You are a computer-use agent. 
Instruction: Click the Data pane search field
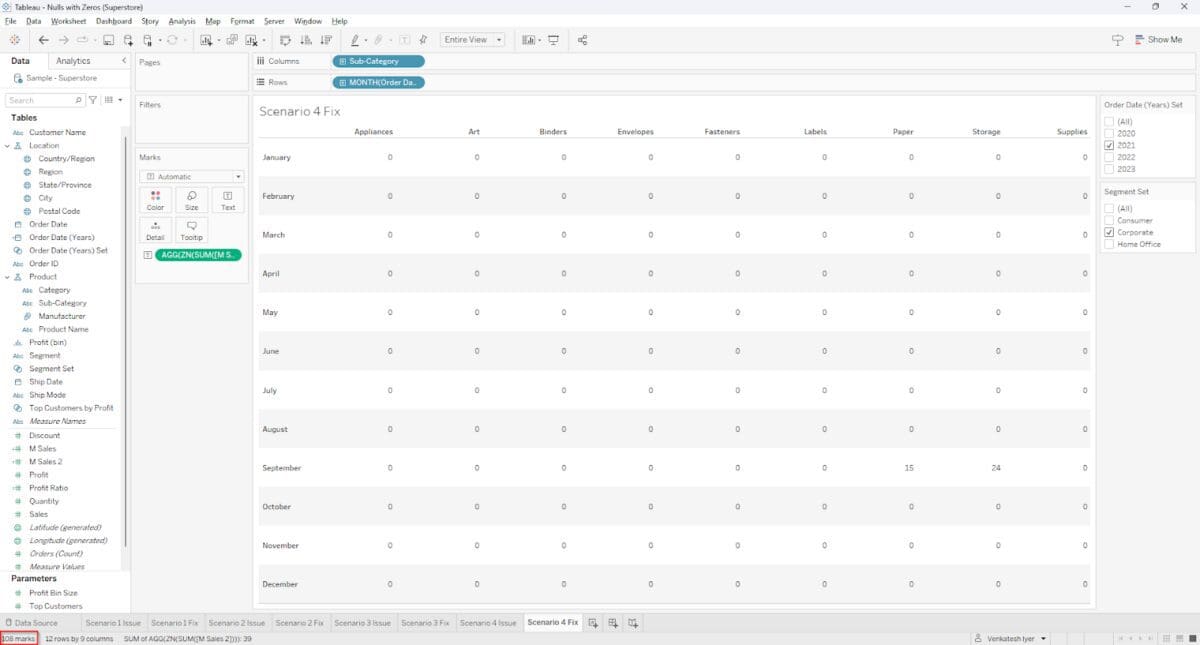tap(45, 100)
